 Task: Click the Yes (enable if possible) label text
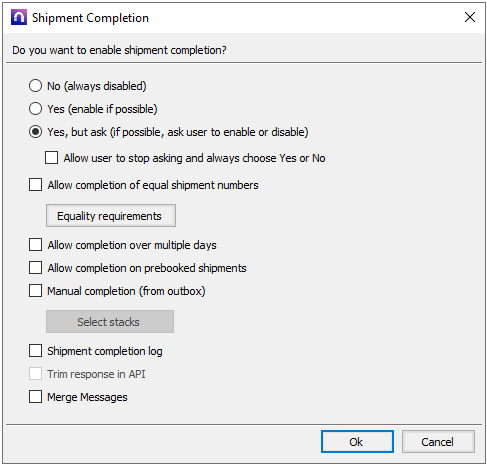coord(102,109)
